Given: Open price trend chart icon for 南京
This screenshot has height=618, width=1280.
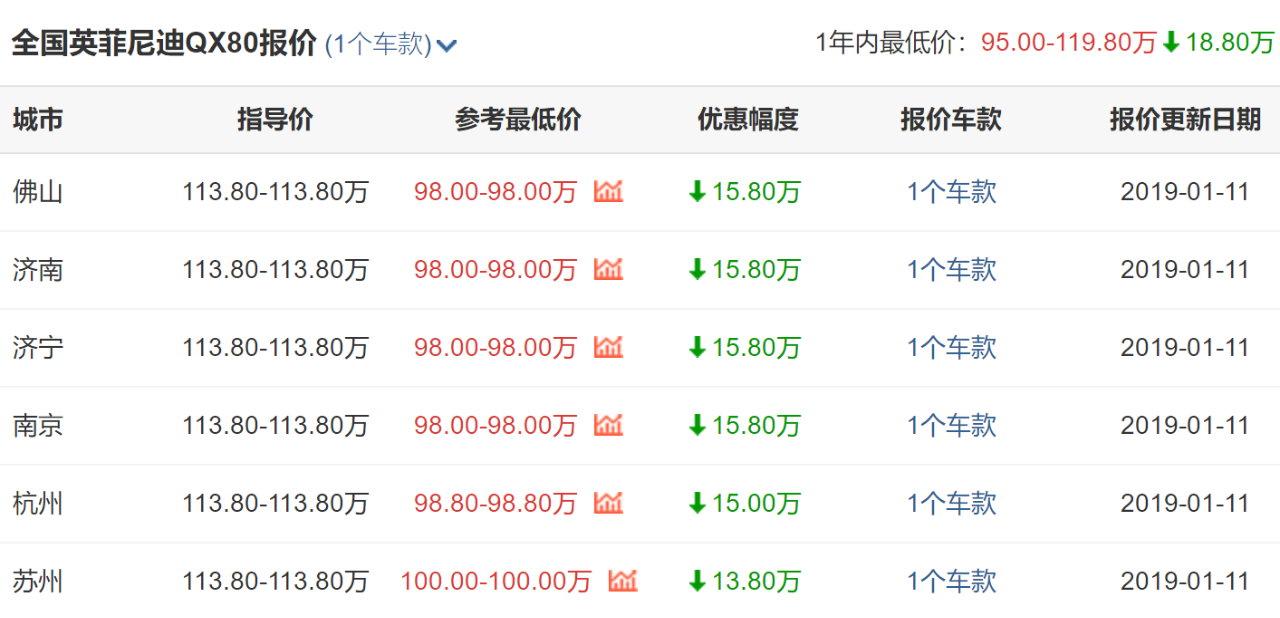Looking at the screenshot, I should pos(608,425).
